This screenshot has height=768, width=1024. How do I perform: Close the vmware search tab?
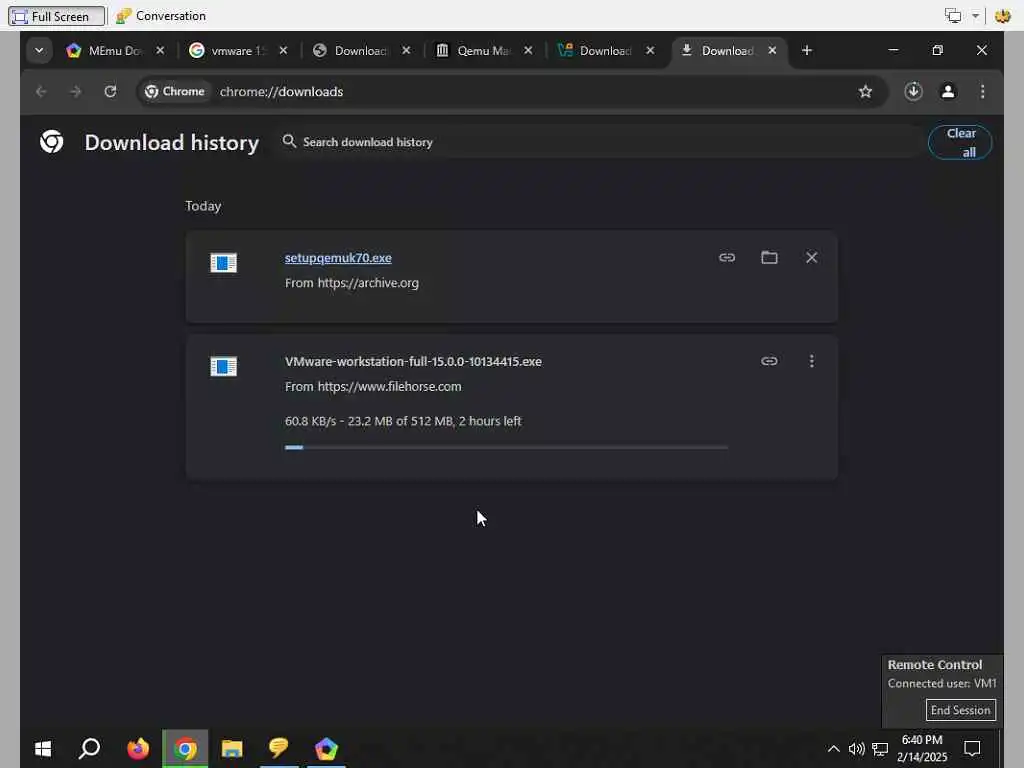tap(283, 50)
